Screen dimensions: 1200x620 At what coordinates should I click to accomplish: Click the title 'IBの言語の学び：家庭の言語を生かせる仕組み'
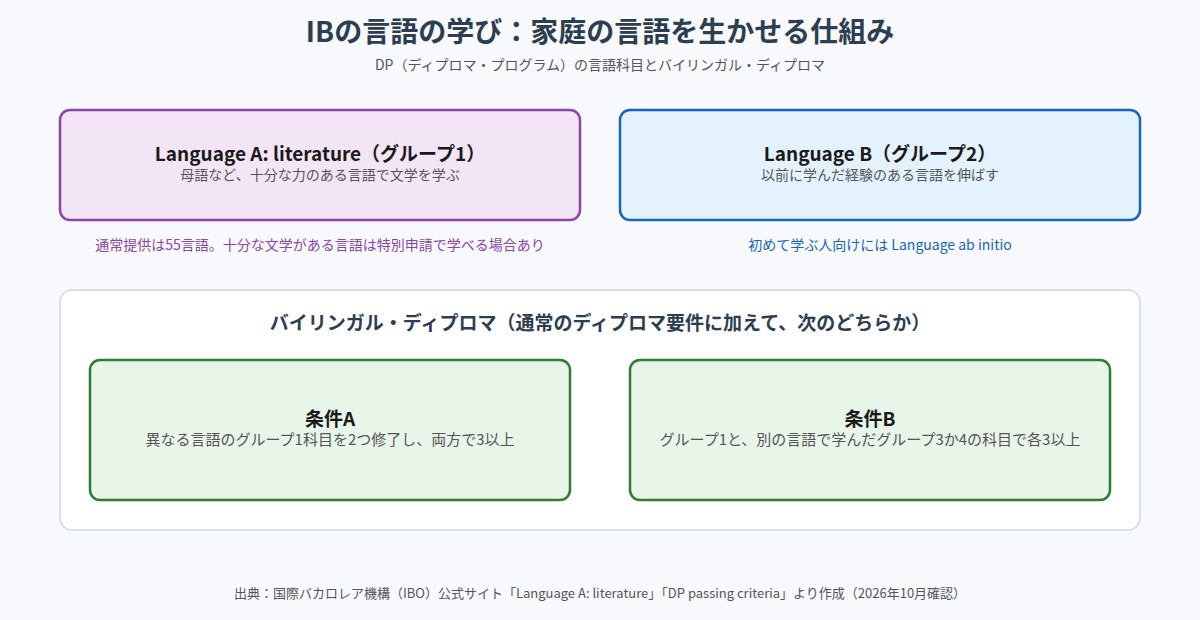click(600, 31)
